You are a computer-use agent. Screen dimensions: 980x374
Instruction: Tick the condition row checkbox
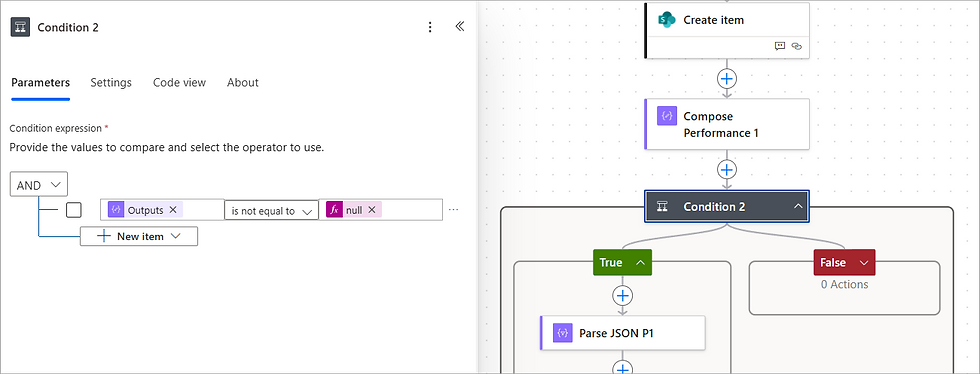(x=74, y=210)
